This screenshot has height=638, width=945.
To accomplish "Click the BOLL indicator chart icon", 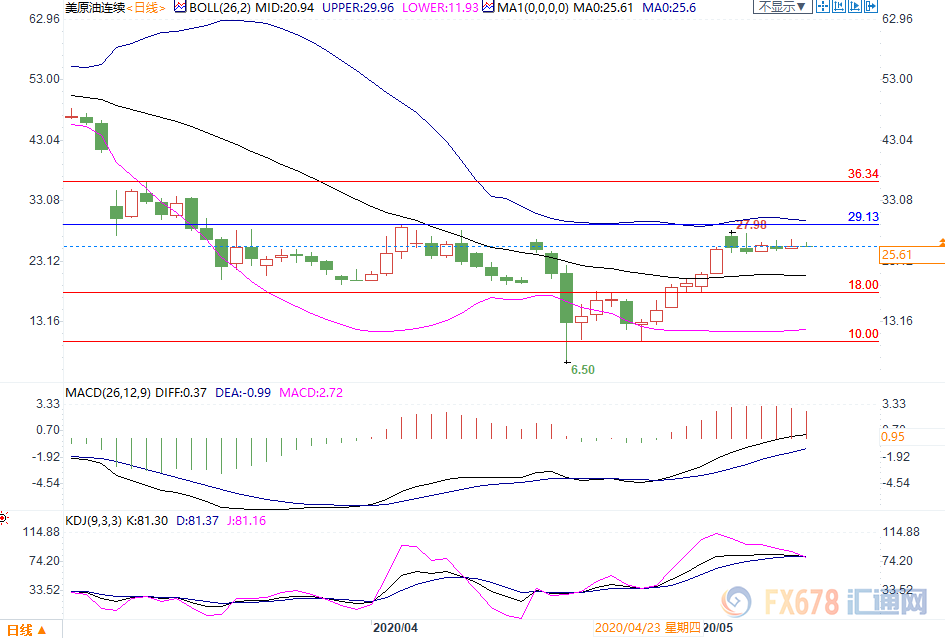I will 180,7.
